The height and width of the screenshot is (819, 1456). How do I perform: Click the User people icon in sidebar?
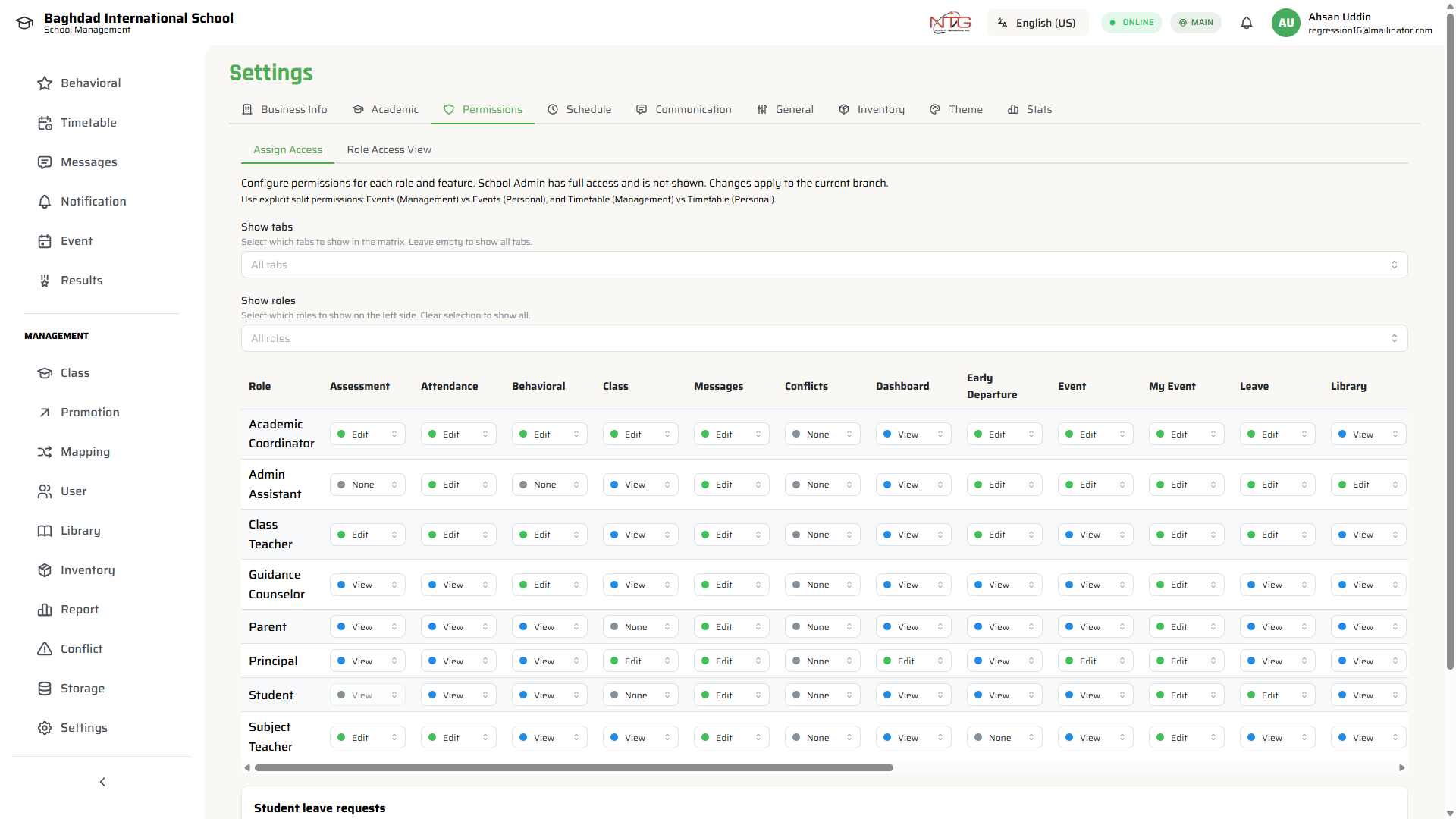click(45, 491)
